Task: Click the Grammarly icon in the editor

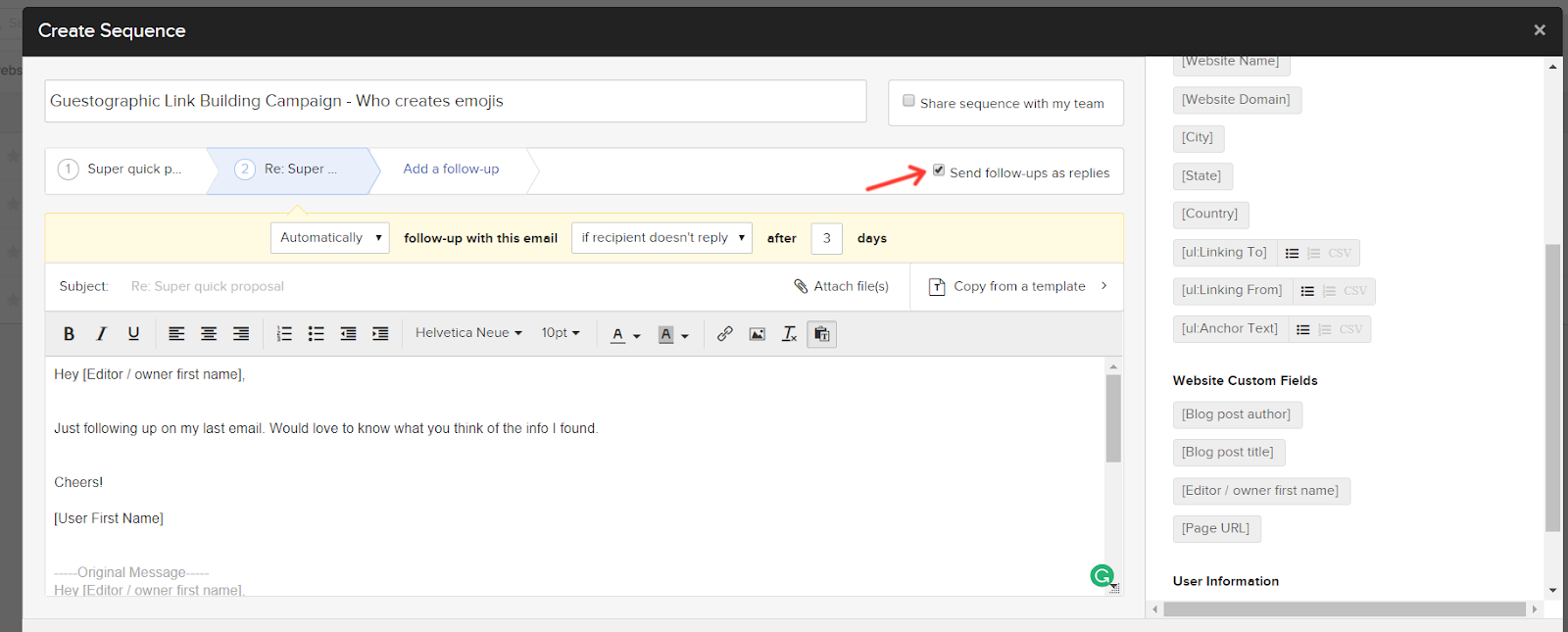Action: [1102, 576]
